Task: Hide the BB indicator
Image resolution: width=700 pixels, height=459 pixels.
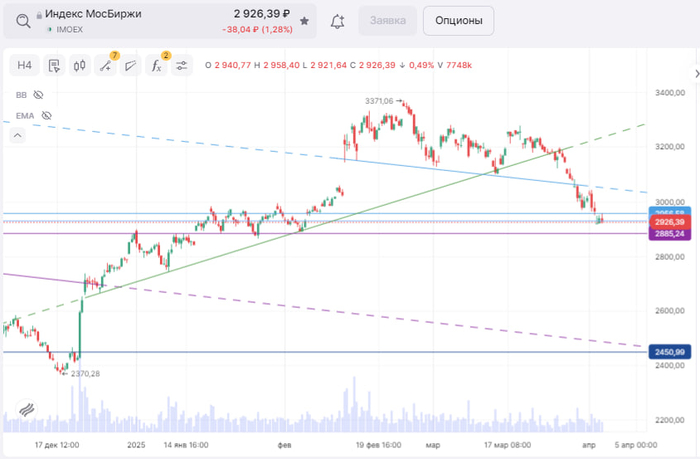Action: pyautogui.click(x=39, y=95)
